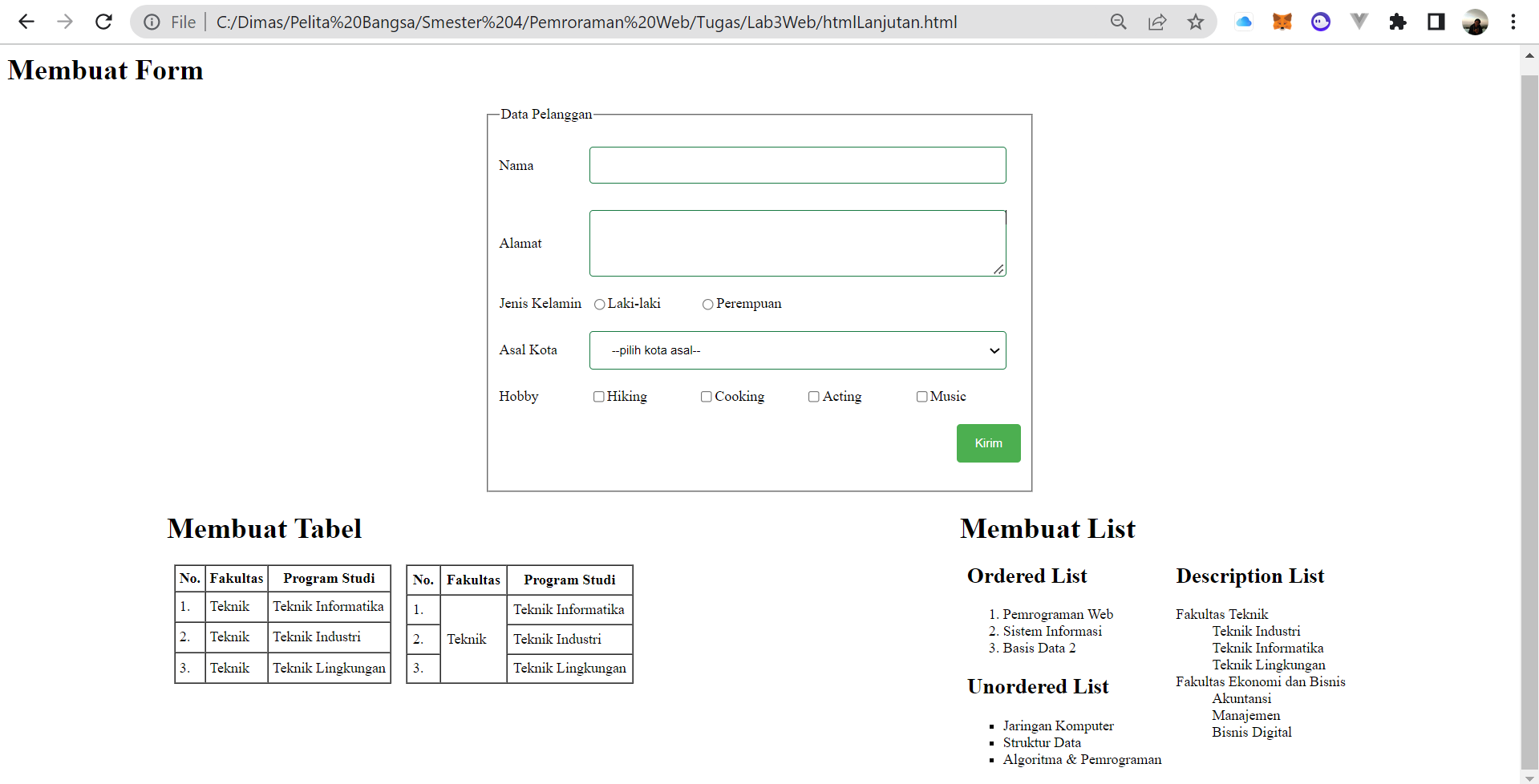Screen dimensions: 1539x784
Task: Check the Hiking hobby checkbox
Action: click(598, 397)
